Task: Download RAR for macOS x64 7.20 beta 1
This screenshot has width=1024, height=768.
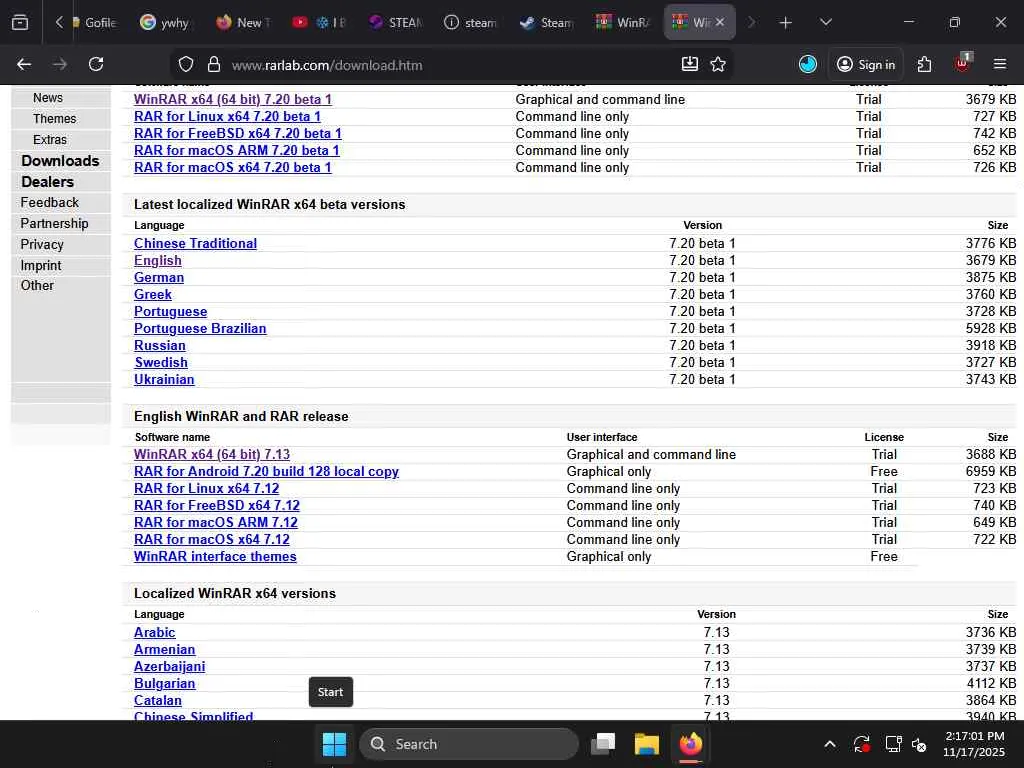Action: (x=232, y=167)
